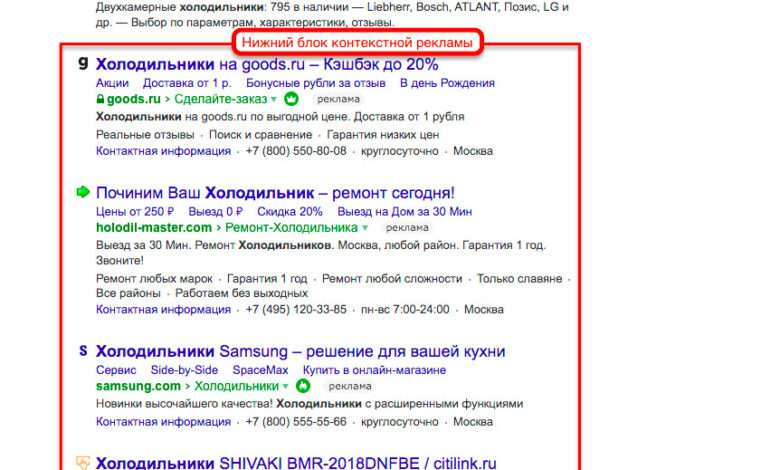Image resolution: width=780 pixels, height=470 pixels.
Task: Click the 'SpaceMax' sitelink
Action: (x=260, y=370)
